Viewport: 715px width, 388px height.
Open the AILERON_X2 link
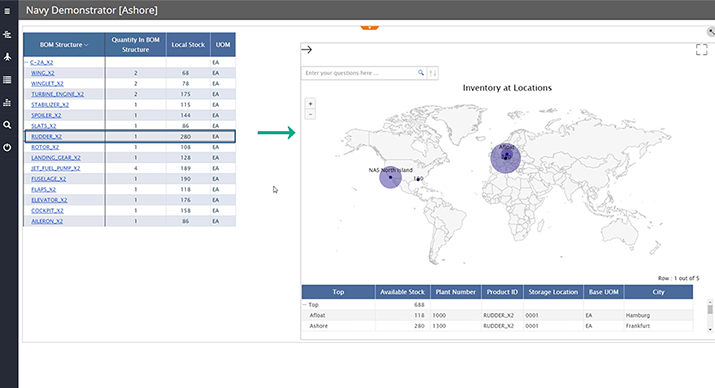click(47, 221)
